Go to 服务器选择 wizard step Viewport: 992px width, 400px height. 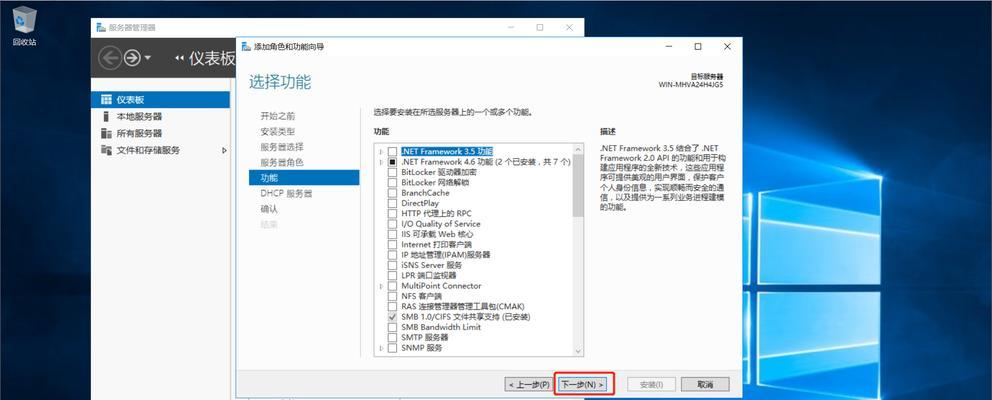281,147
